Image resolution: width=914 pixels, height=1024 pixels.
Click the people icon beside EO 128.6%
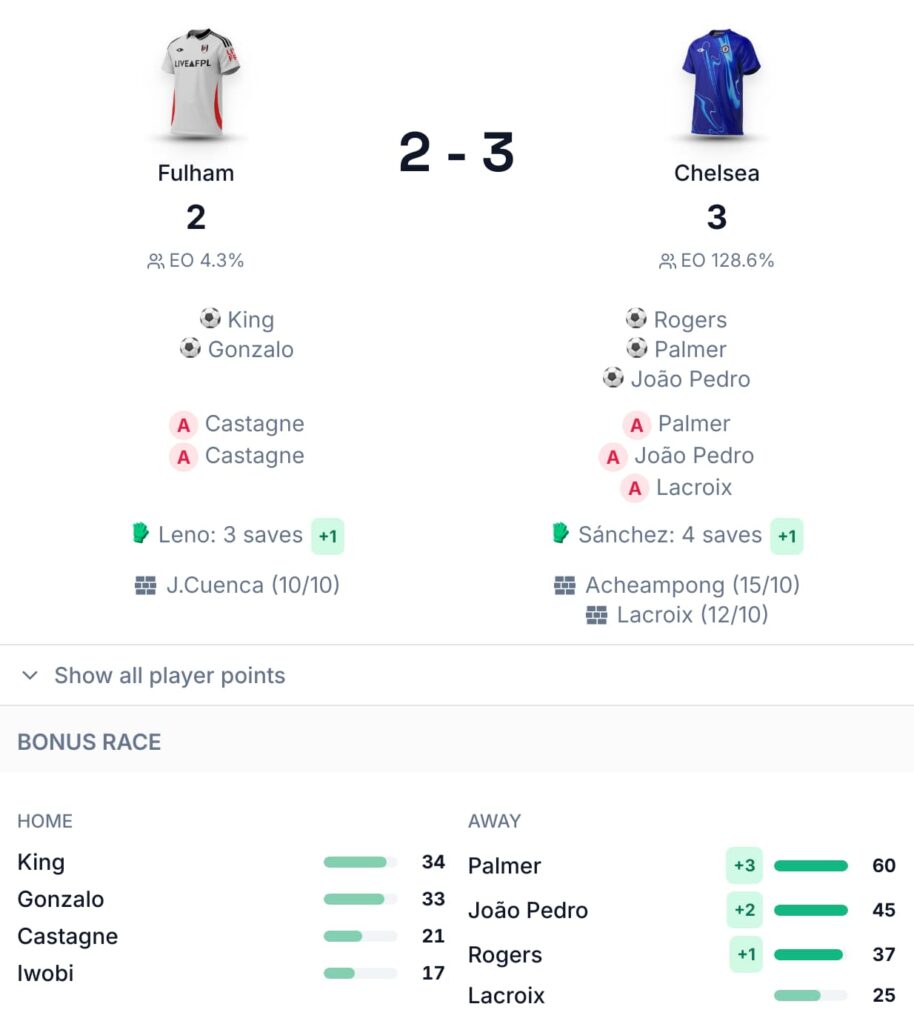coord(668,261)
